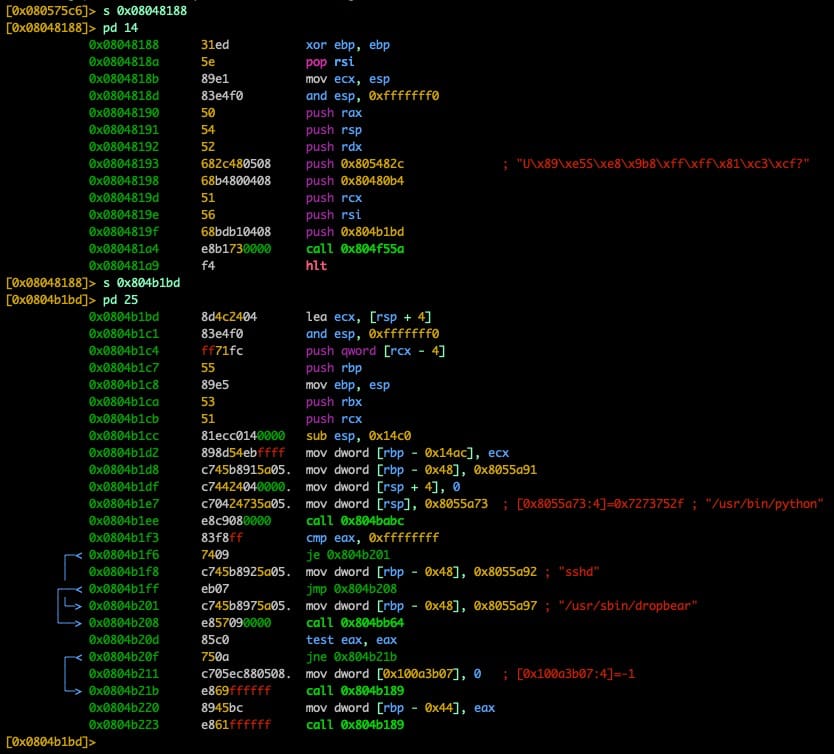Select the "call 0x804babc" instruction

(355, 521)
